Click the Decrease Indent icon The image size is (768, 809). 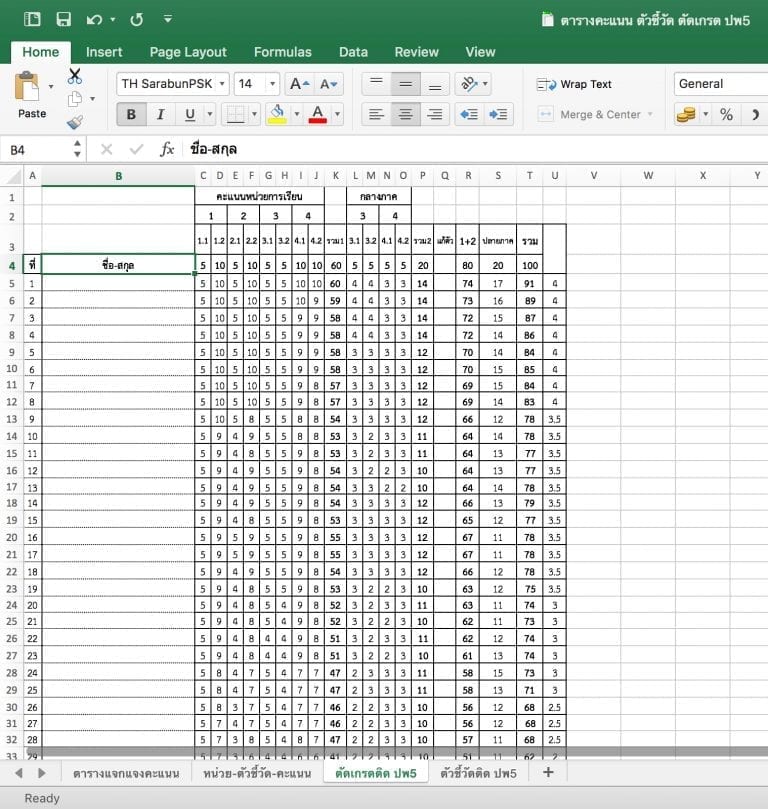coord(469,114)
